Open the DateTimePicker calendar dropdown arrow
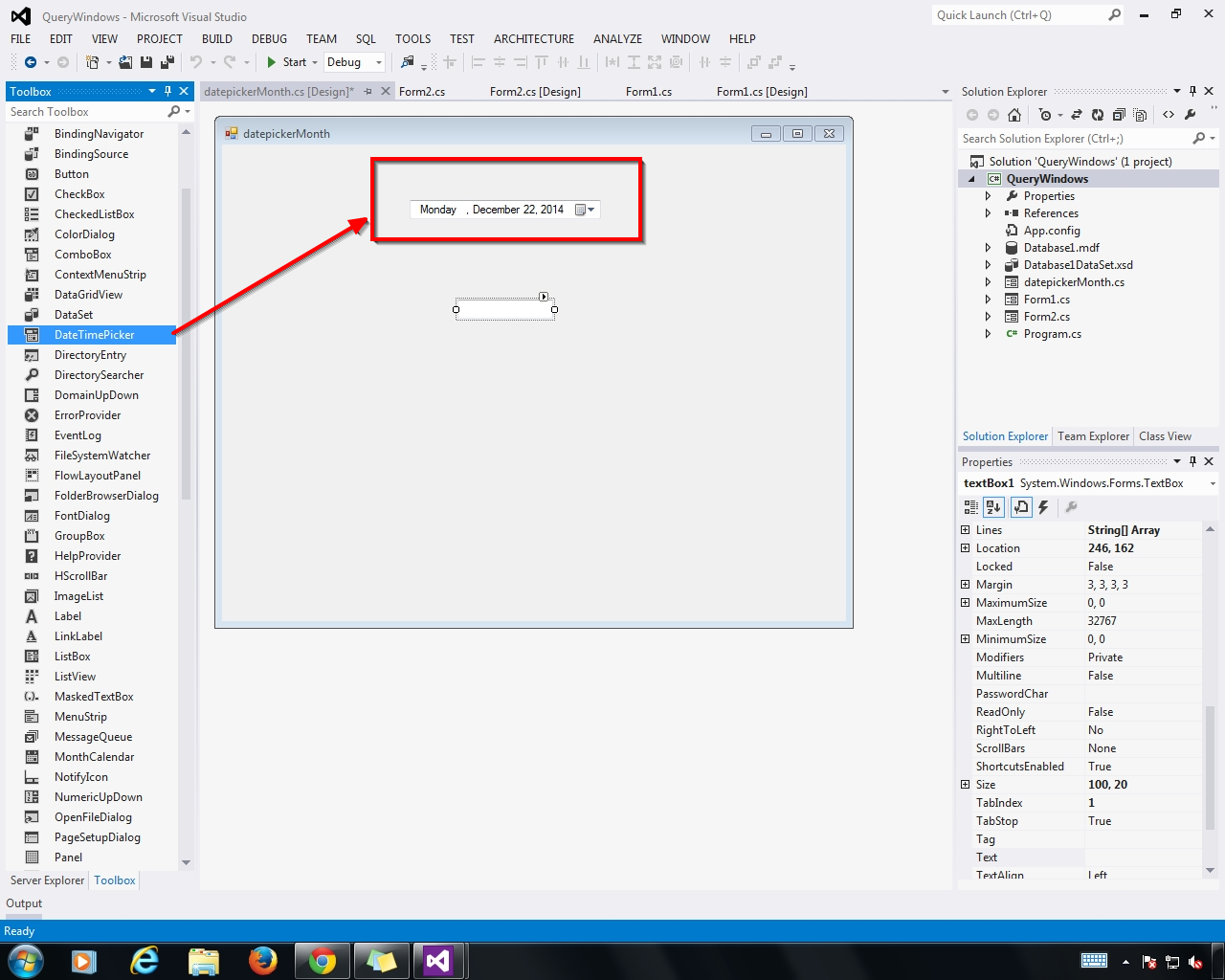This screenshot has width=1225, height=980. (x=591, y=210)
